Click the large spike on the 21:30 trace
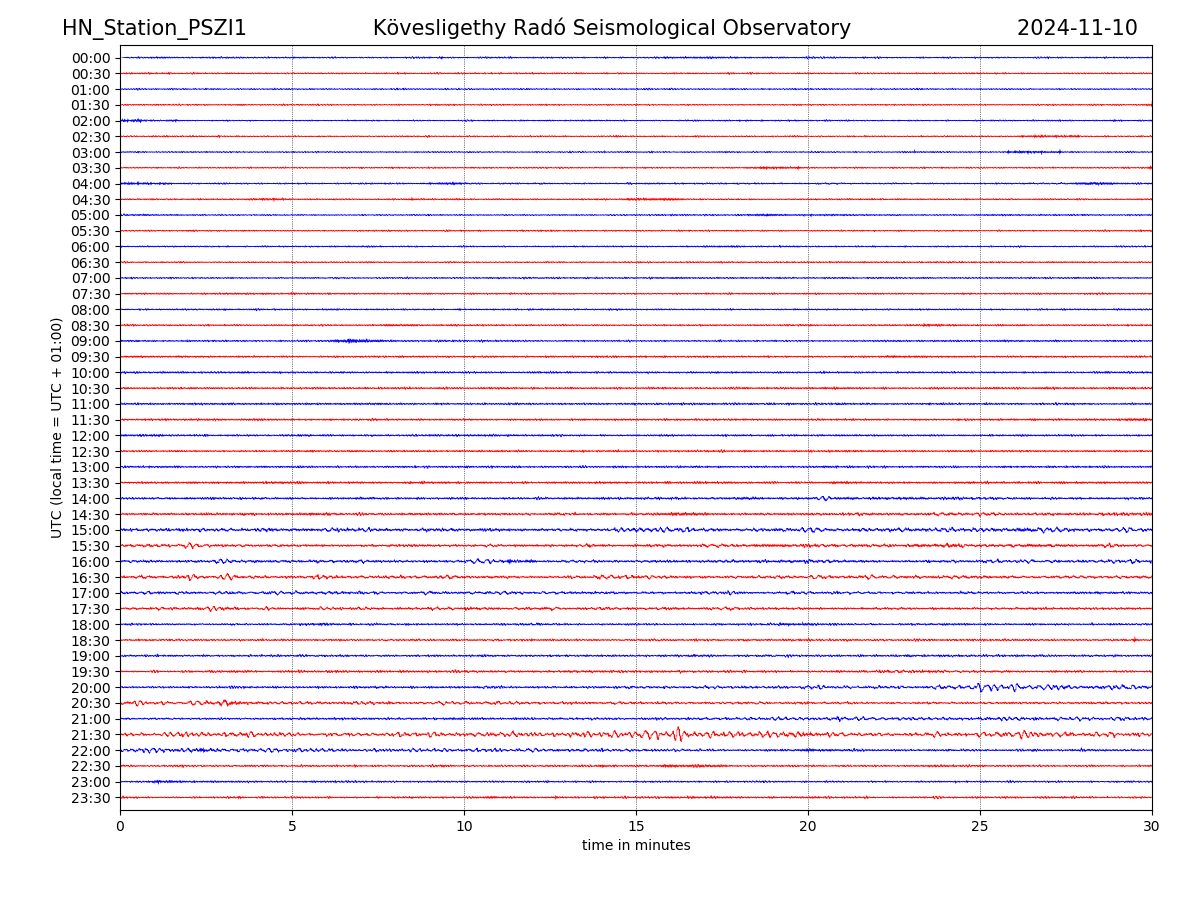The image size is (1200, 900). [x=678, y=734]
